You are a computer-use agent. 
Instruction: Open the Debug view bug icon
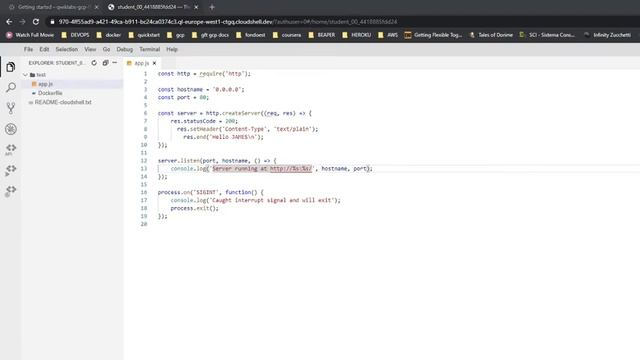click(x=11, y=129)
